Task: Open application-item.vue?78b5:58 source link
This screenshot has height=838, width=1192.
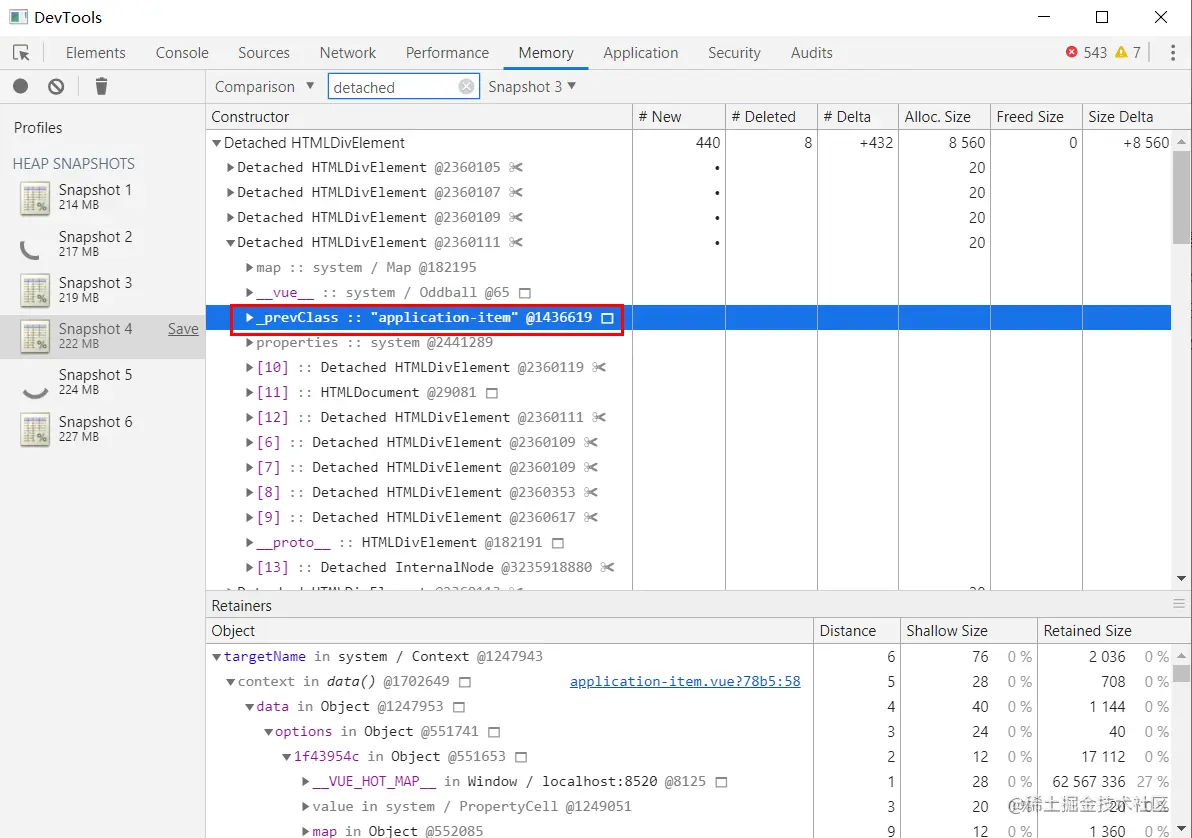Action: (685, 681)
